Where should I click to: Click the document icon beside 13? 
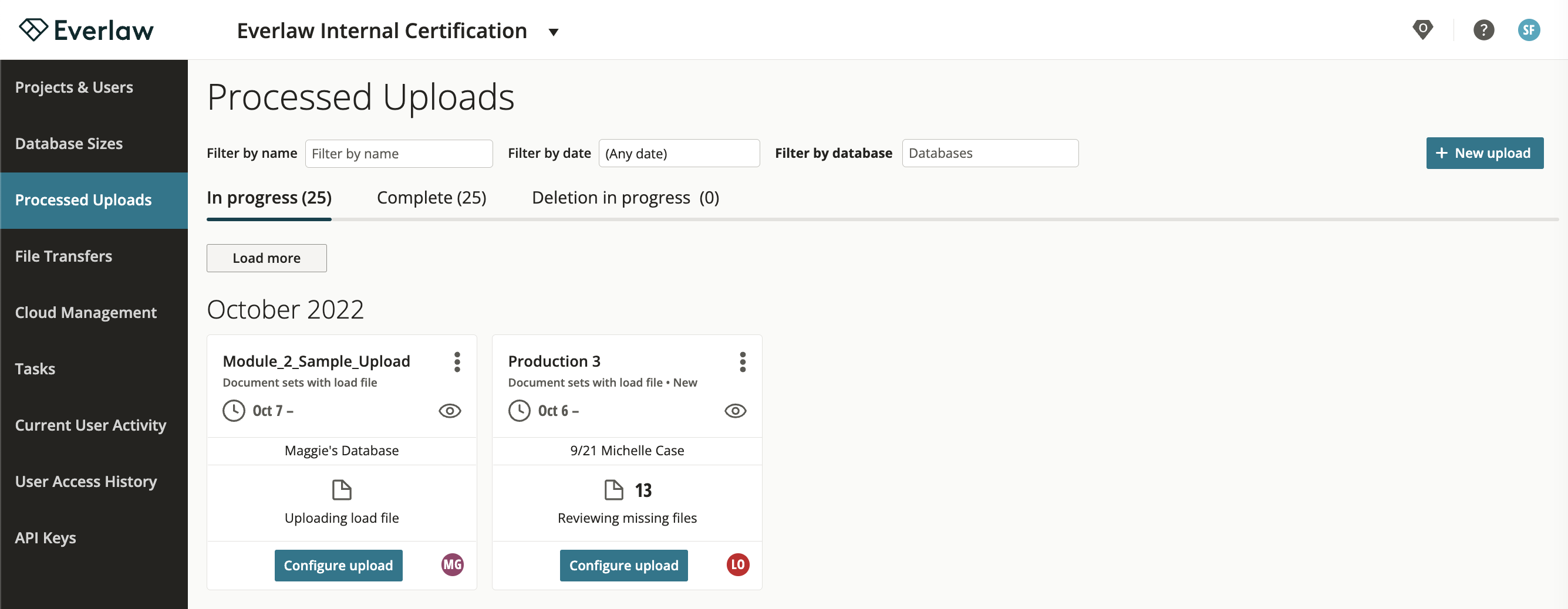pos(613,490)
